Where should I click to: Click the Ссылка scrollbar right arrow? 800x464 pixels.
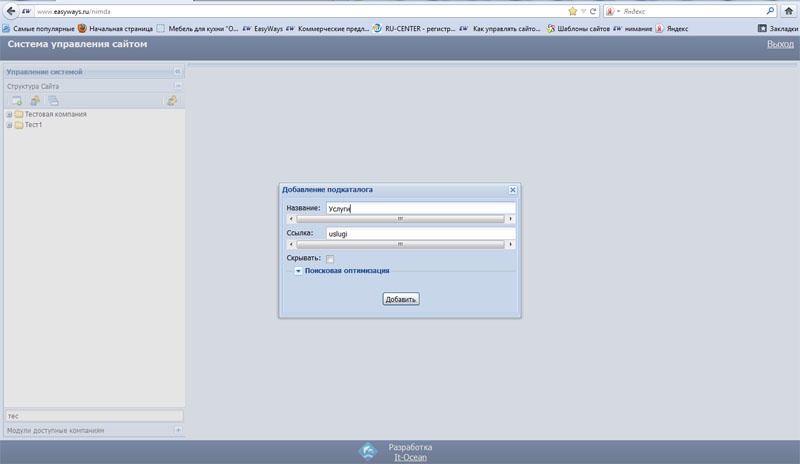point(510,245)
